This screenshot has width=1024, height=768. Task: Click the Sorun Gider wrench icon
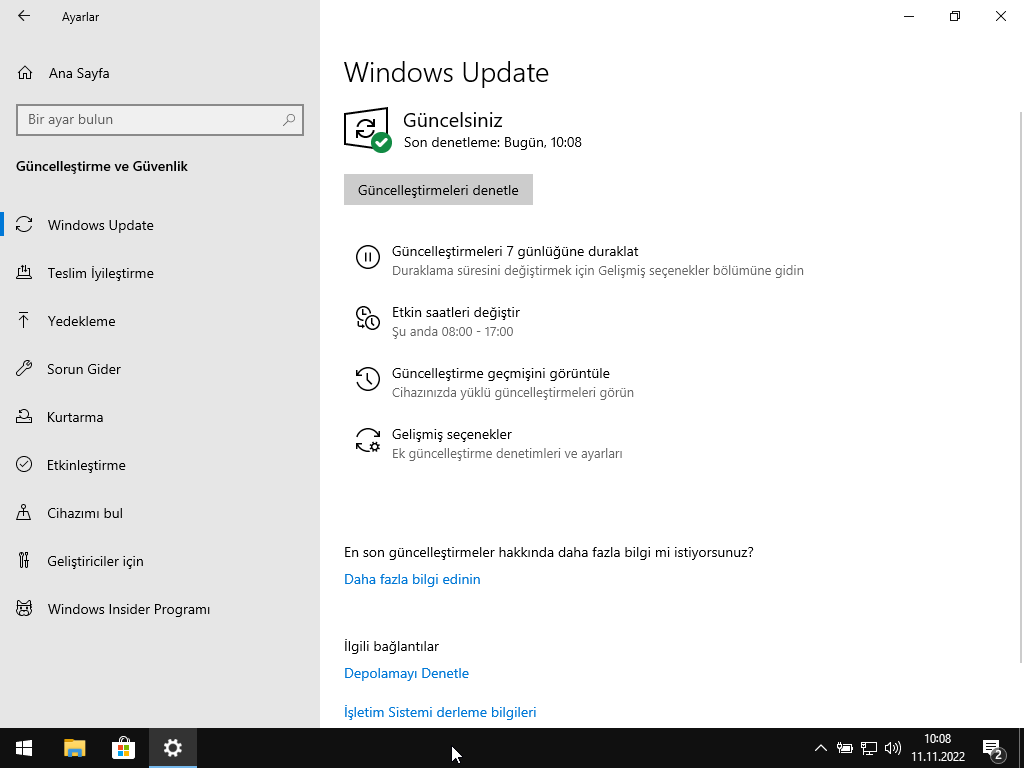pyautogui.click(x=24, y=368)
